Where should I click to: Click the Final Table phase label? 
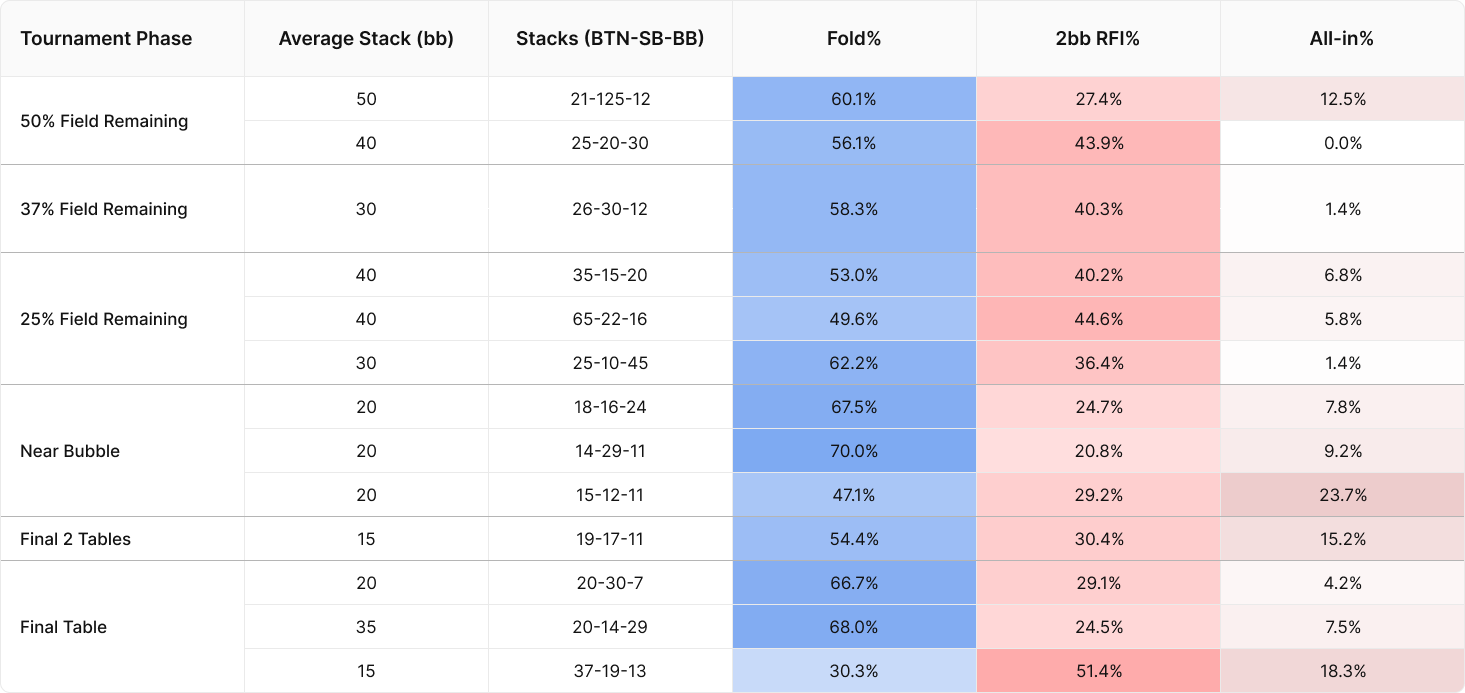[64, 627]
